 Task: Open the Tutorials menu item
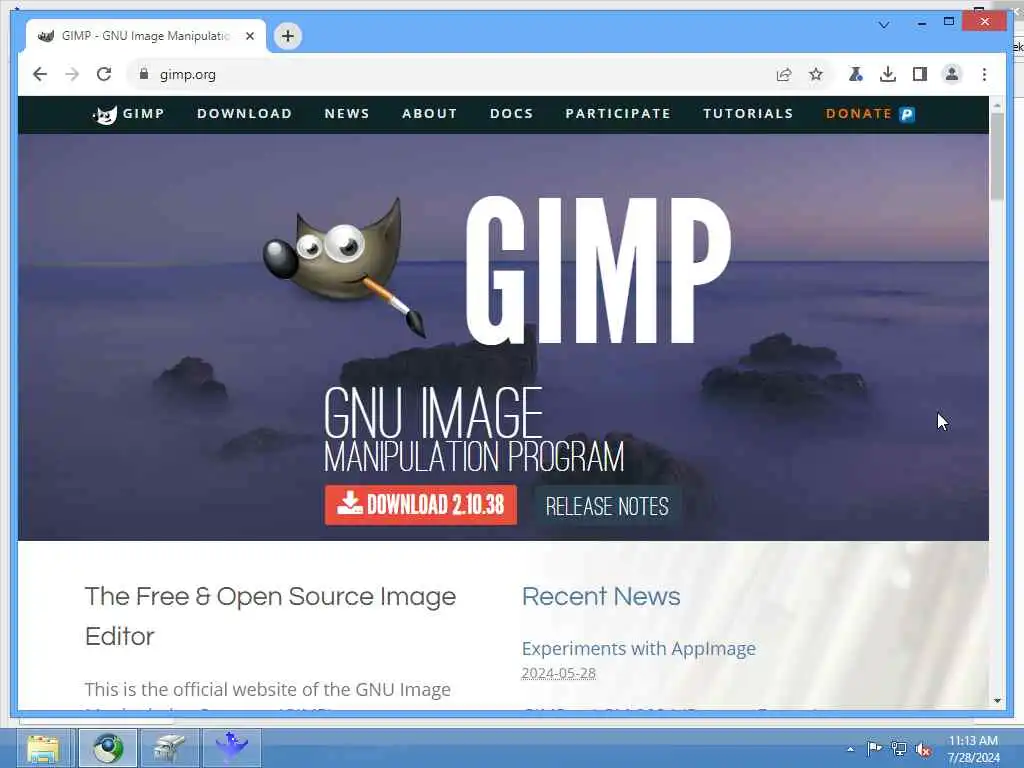748,114
